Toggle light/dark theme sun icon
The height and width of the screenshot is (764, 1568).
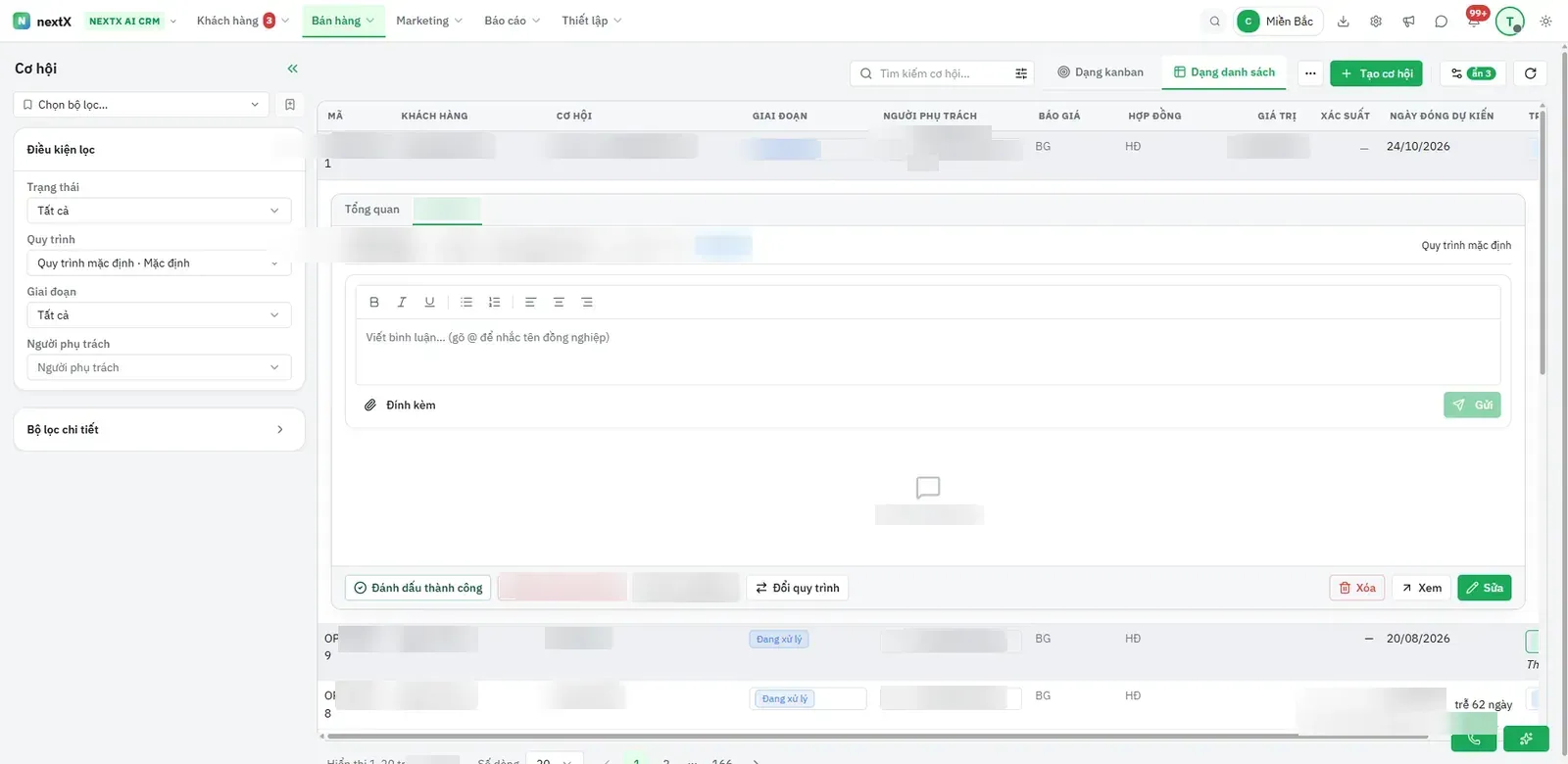pyautogui.click(x=1545, y=22)
